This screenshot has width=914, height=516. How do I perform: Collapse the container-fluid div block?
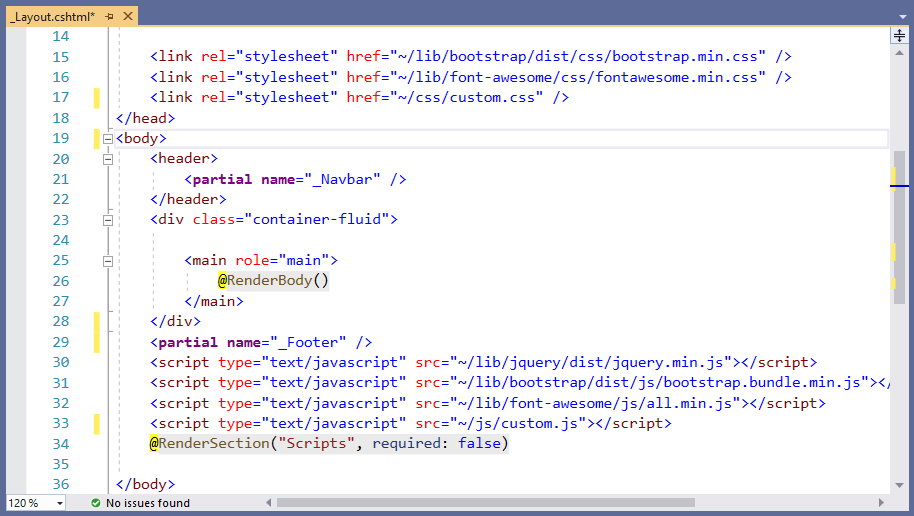pyautogui.click(x=107, y=220)
